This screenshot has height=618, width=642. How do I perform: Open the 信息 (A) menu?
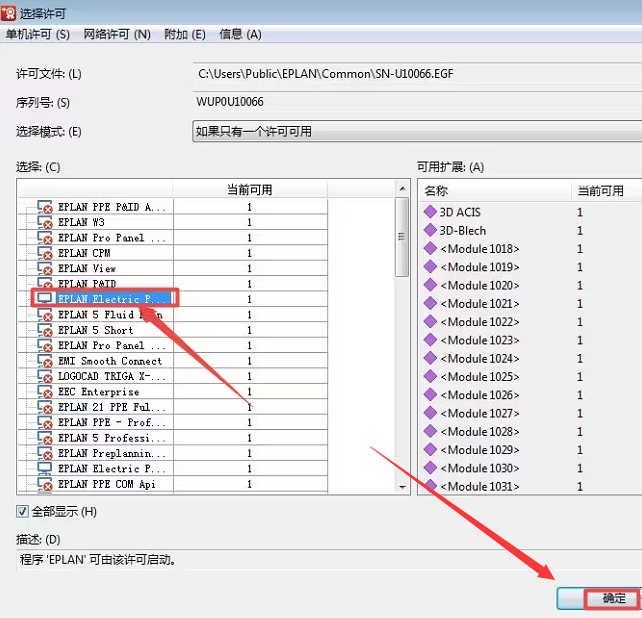tap(240, 34)
